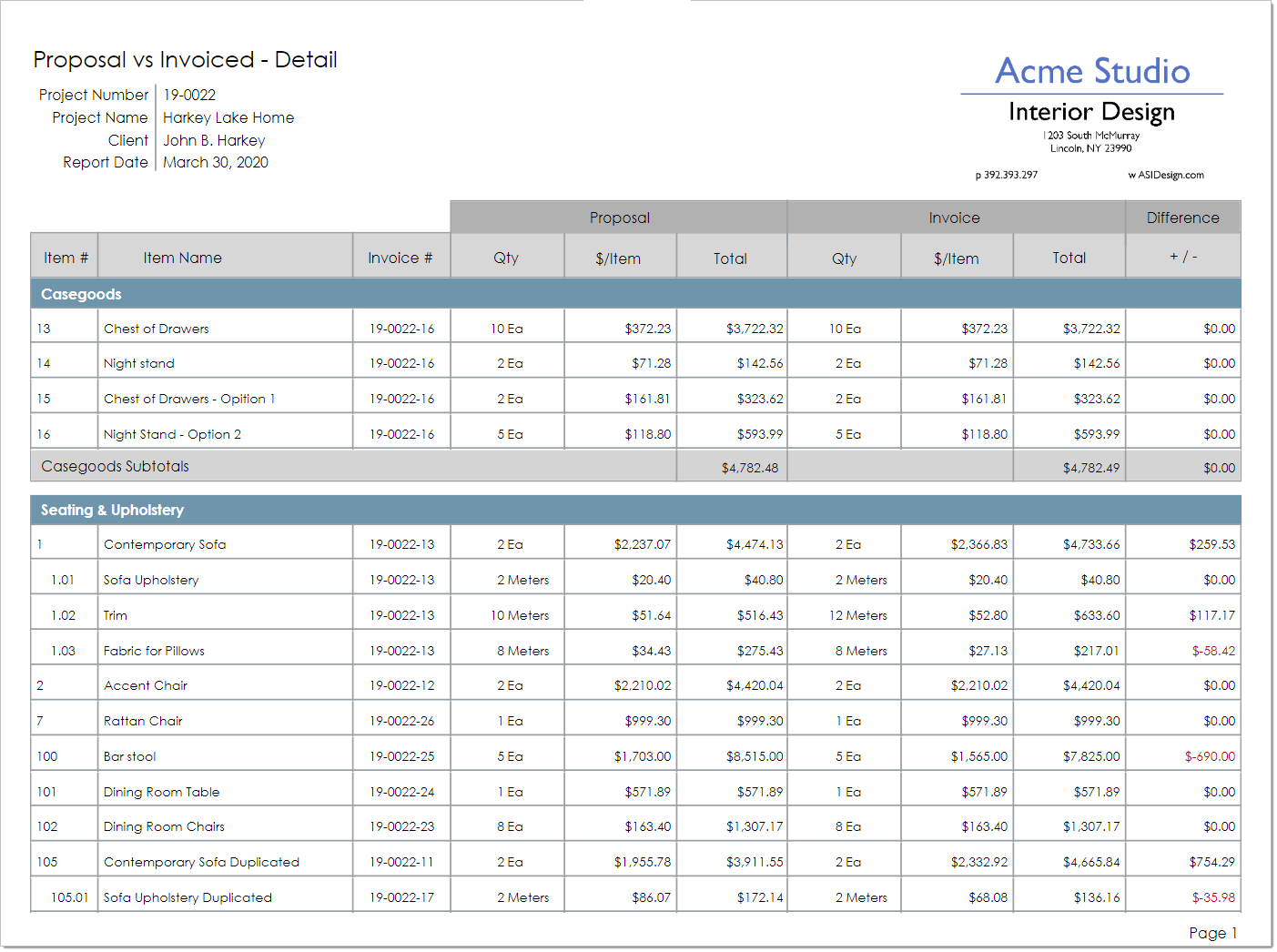Click the difference value $117.17
This screenshot has width=1277, height=952.
click(1211, 615)
